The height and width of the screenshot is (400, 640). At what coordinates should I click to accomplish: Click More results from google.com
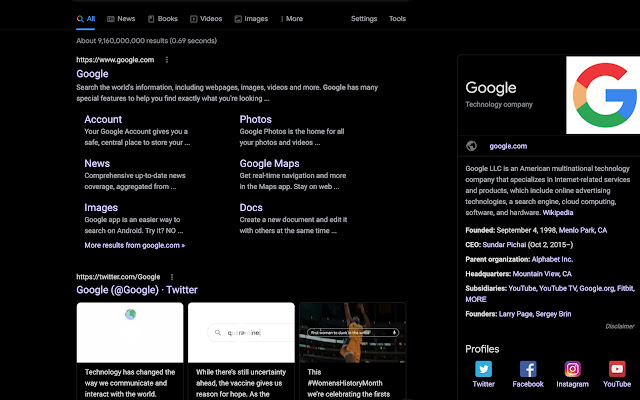pyautogui.click(x=135, y=245)
